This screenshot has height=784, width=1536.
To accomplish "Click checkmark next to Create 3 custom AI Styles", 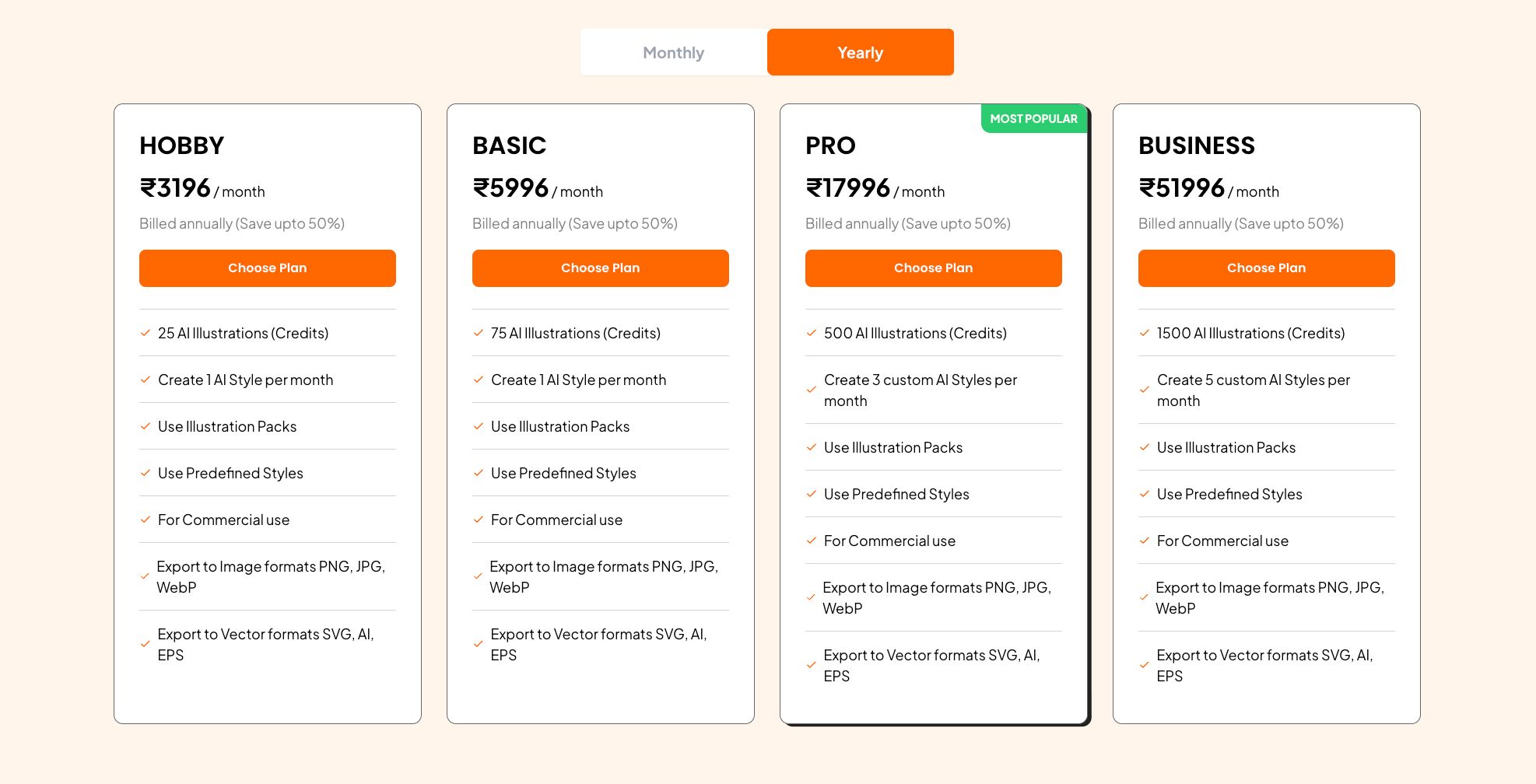I will coord(812,390).
